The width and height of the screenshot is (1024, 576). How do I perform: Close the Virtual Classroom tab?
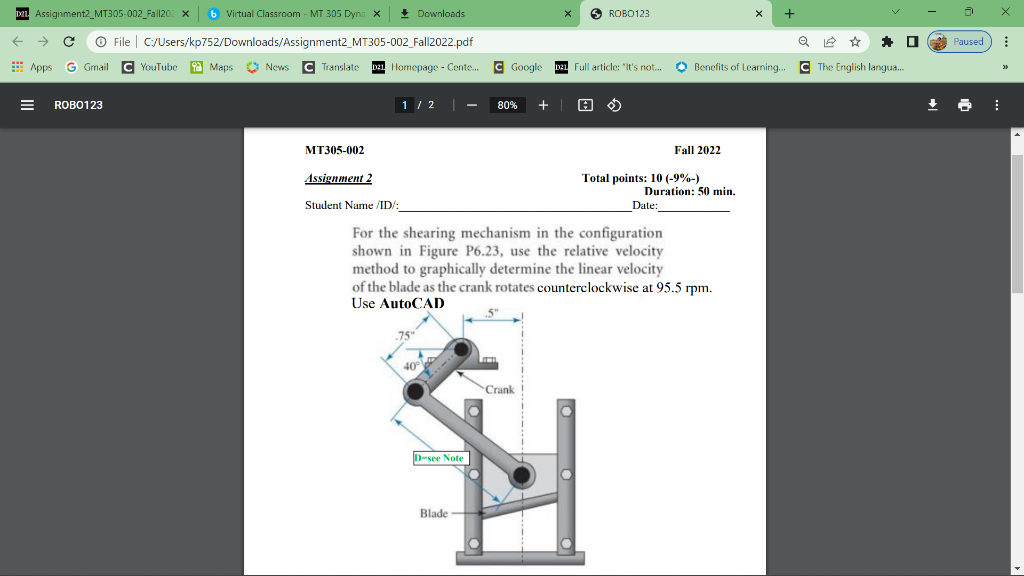[x=377, y=14]
